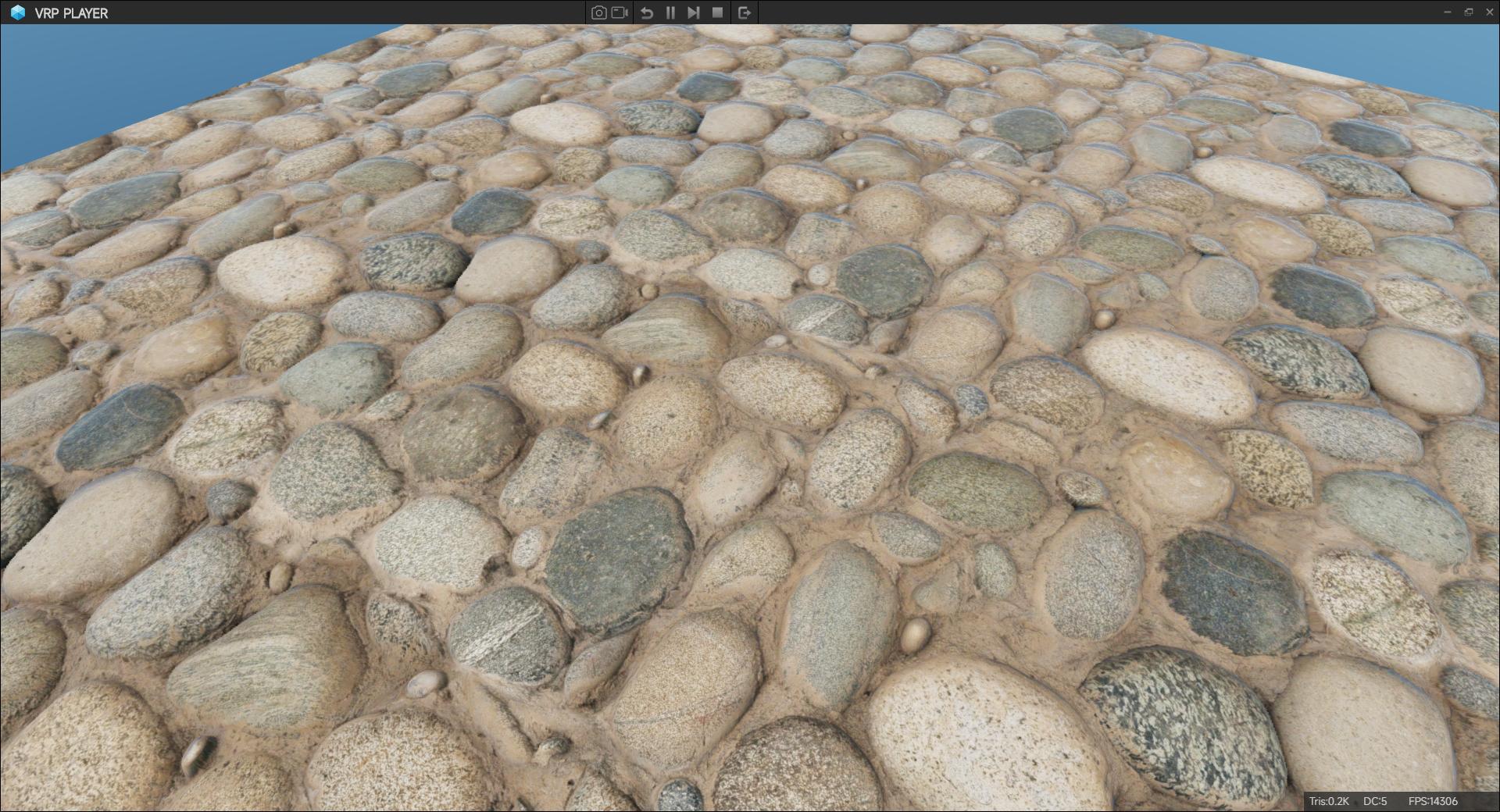The height and width of the screenshot is (812, 1500).
Task: Click the DC:5 draw call readout
Action: pyautogui.click(x=1375, y=801)
